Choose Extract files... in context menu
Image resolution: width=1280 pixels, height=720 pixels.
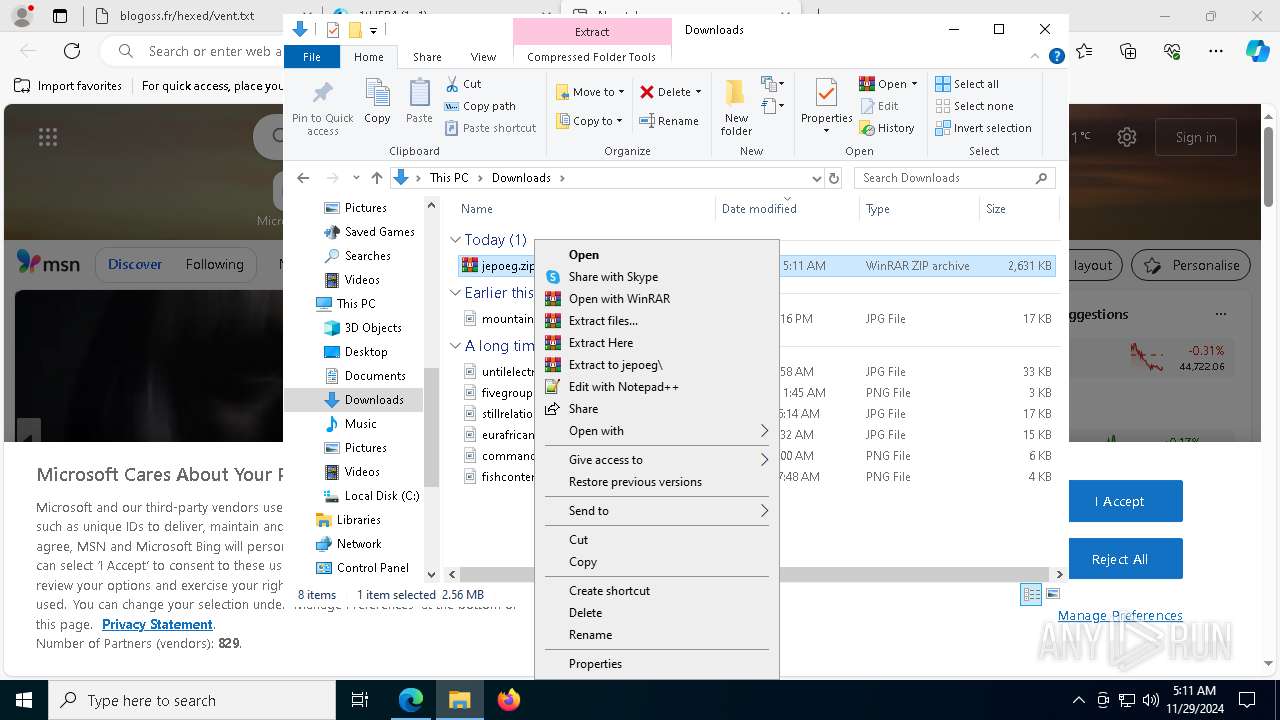click(x=657, y=321)
